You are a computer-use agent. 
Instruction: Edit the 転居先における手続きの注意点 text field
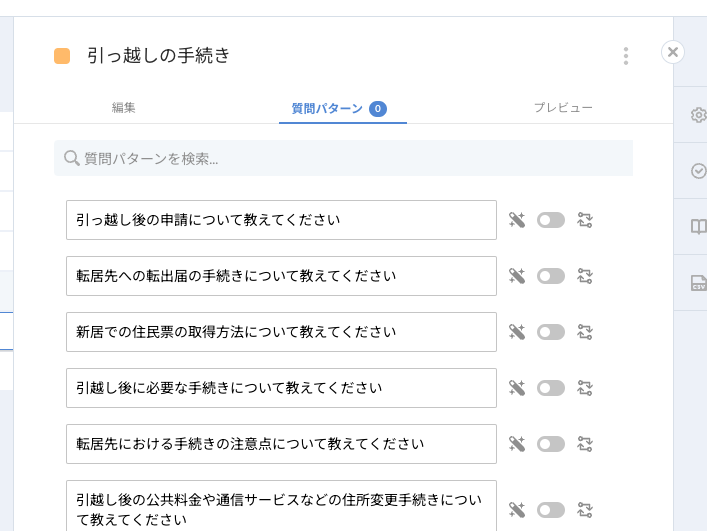281,444
